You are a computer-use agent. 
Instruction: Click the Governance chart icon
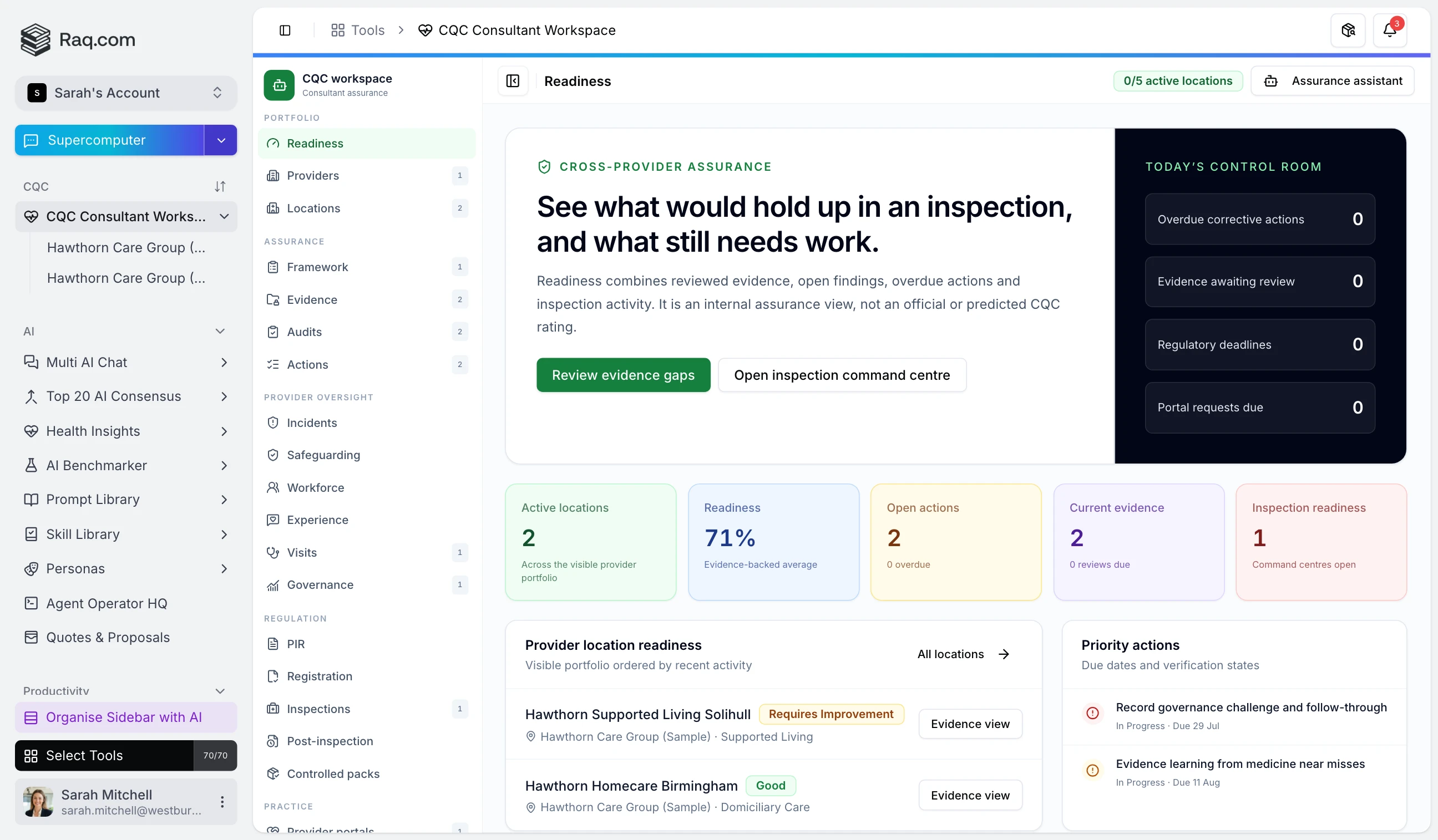coord(273,585)
